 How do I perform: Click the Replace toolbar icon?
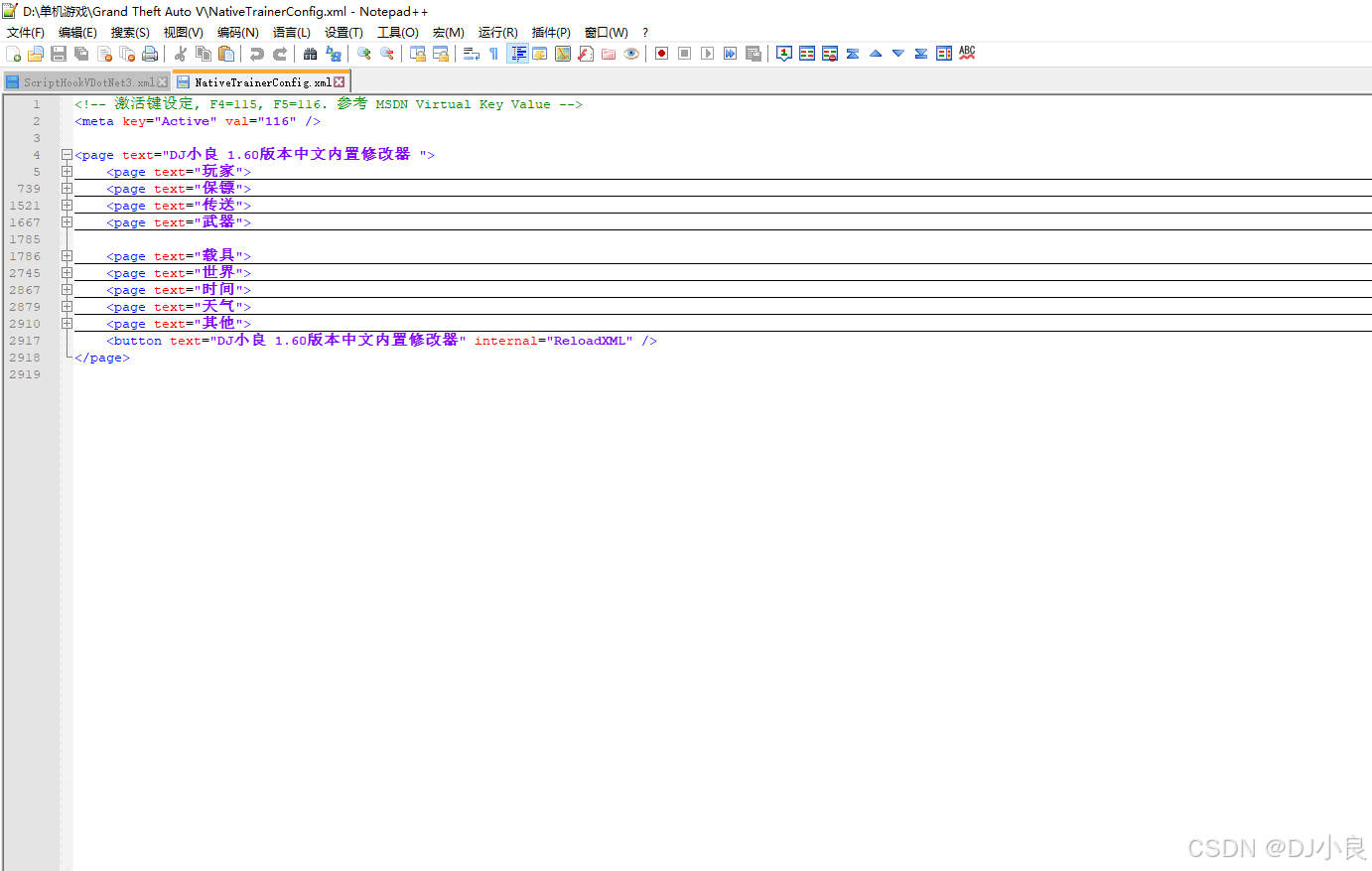(334, 54)
